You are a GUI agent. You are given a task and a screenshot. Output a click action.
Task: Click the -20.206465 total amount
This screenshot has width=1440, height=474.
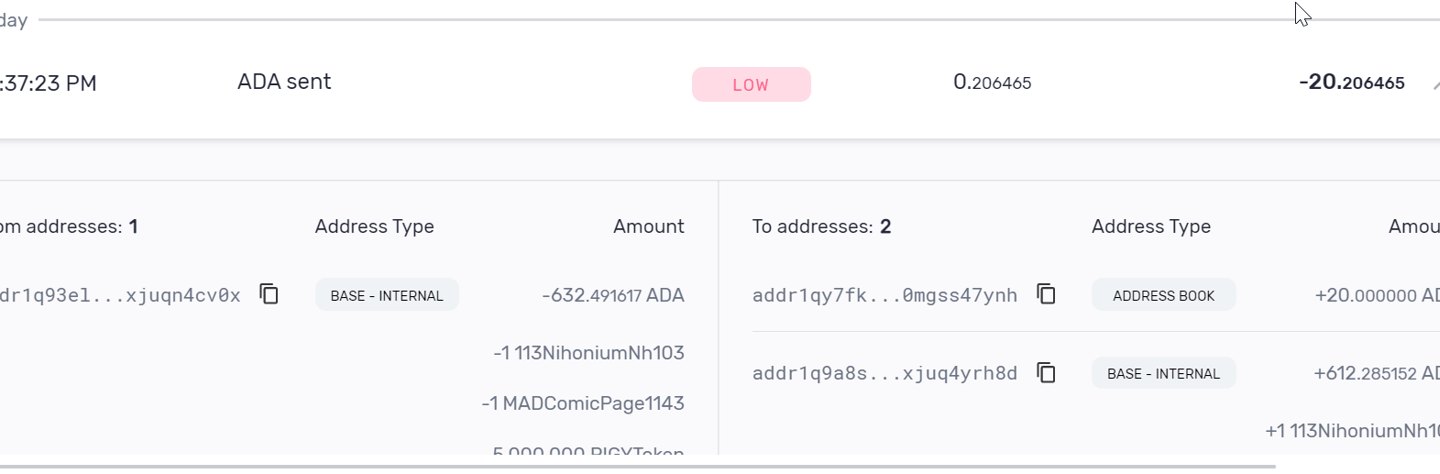(1351, 83)
